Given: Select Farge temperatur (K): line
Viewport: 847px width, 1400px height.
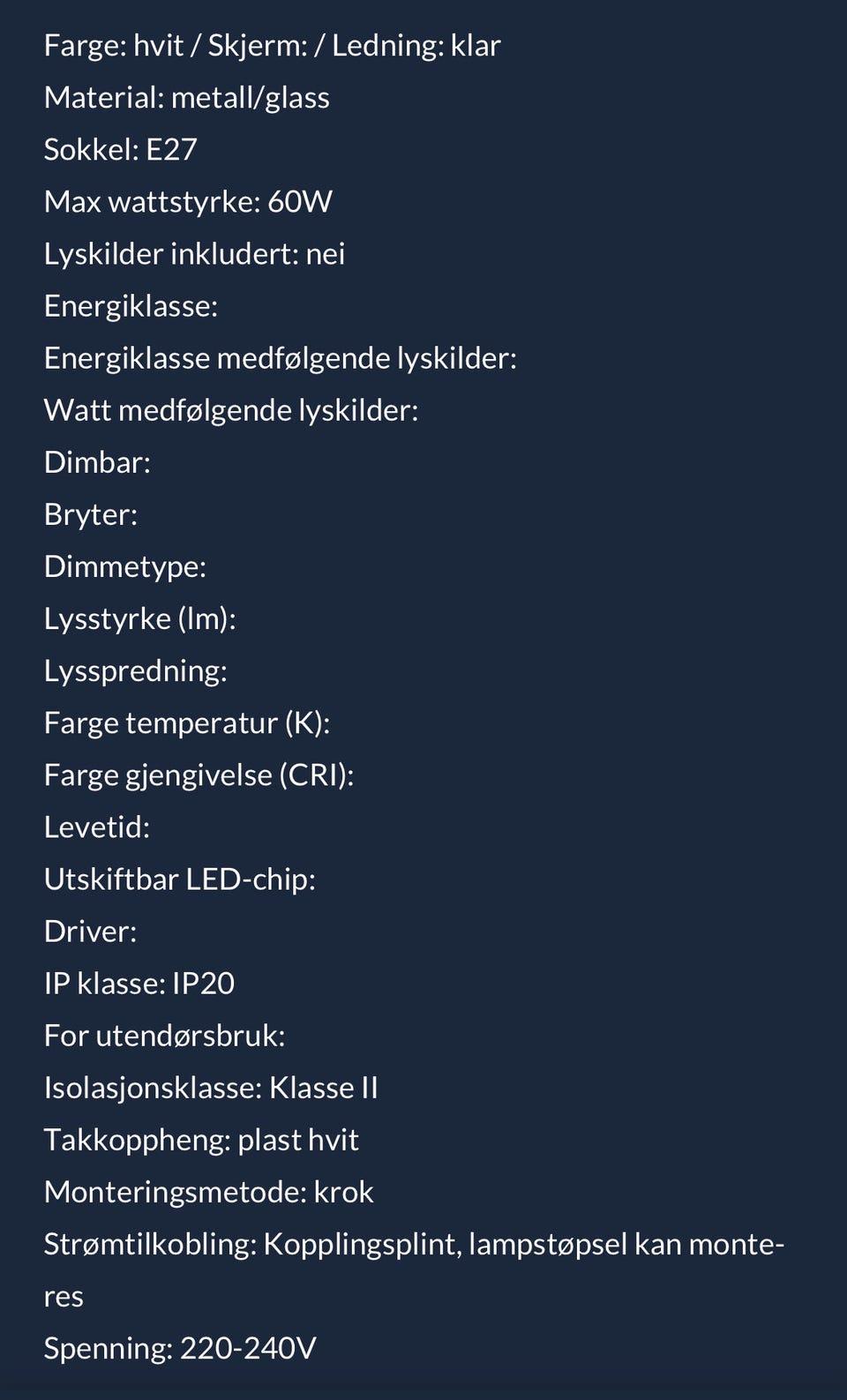Looking at the screenshot, I should pos(187,723).
